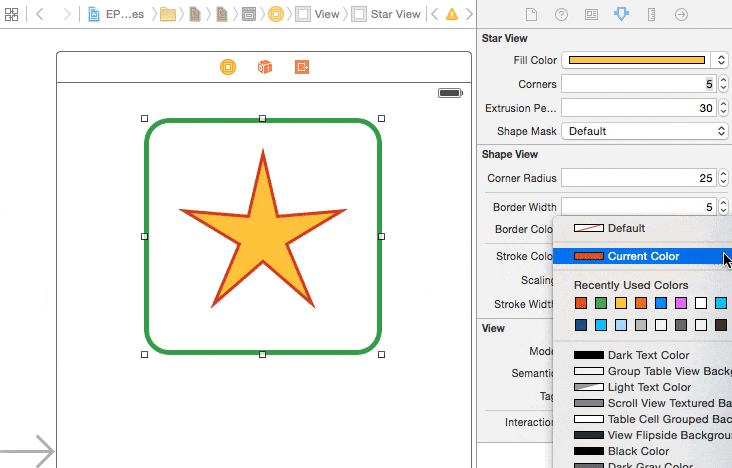Click the right-middle selection handle
The height and width of the screenshot is (468, 732).
381,236
